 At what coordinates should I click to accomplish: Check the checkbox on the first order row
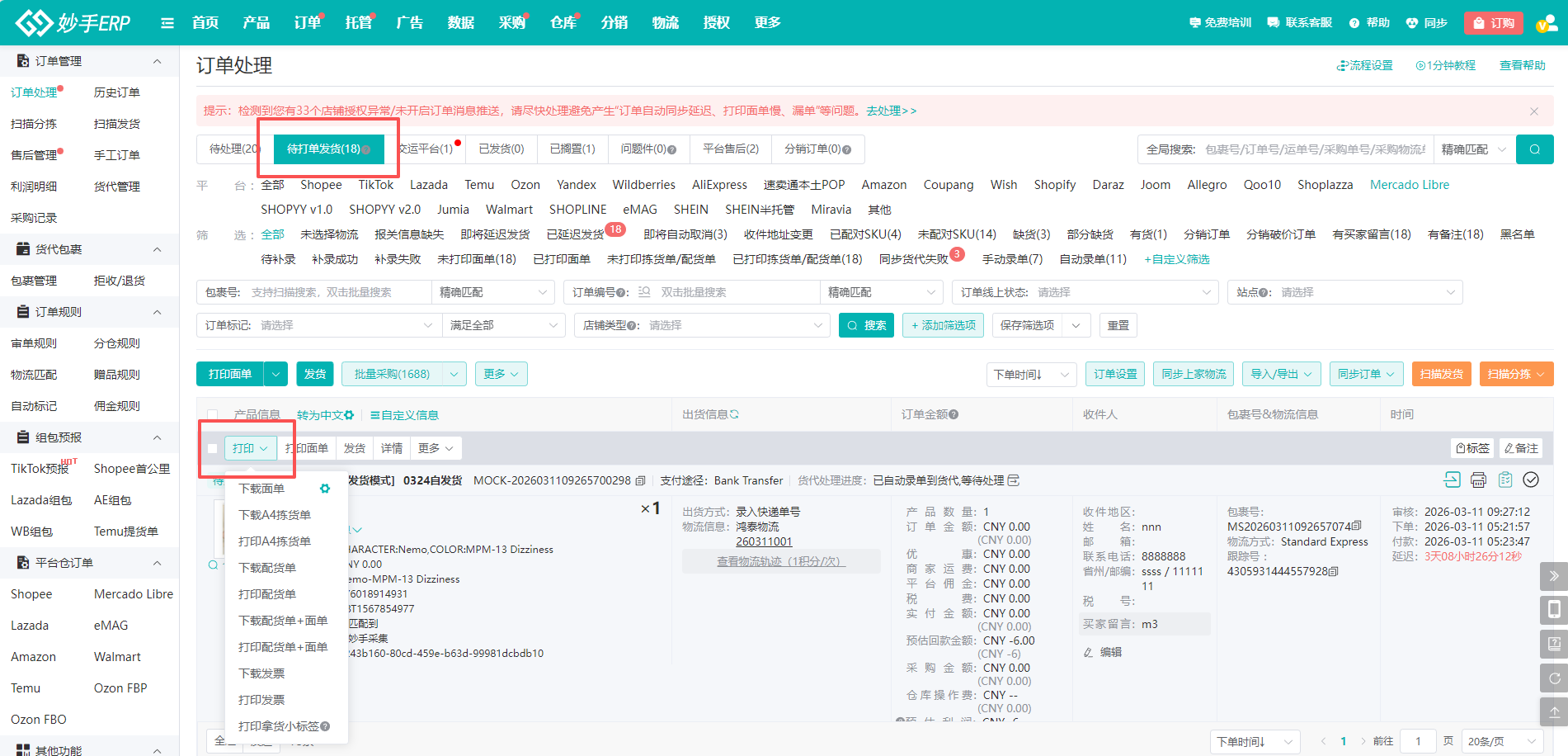[212, 447]
